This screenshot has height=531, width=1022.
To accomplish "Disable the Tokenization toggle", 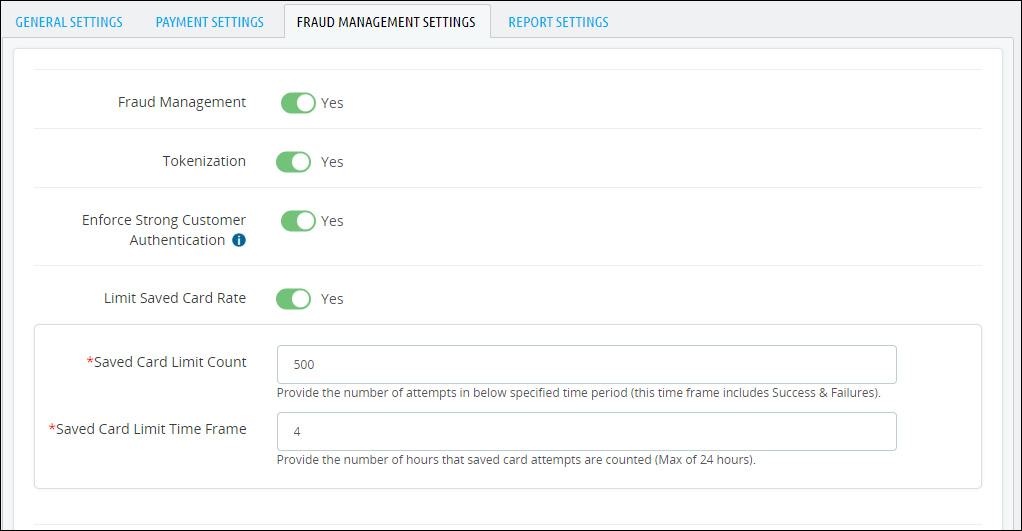I will 294,162.
